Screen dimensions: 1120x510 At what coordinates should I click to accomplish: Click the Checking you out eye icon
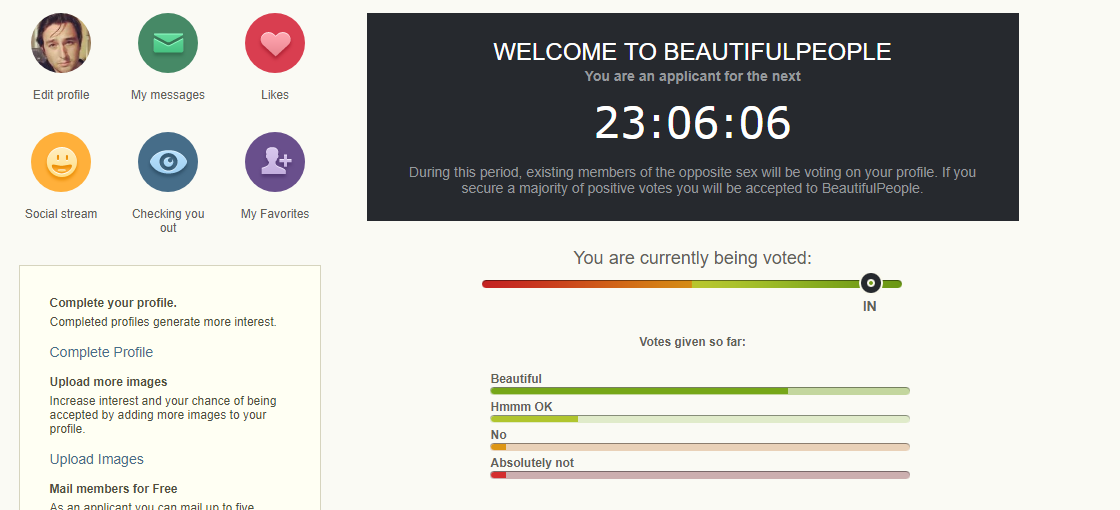point(168,162)
